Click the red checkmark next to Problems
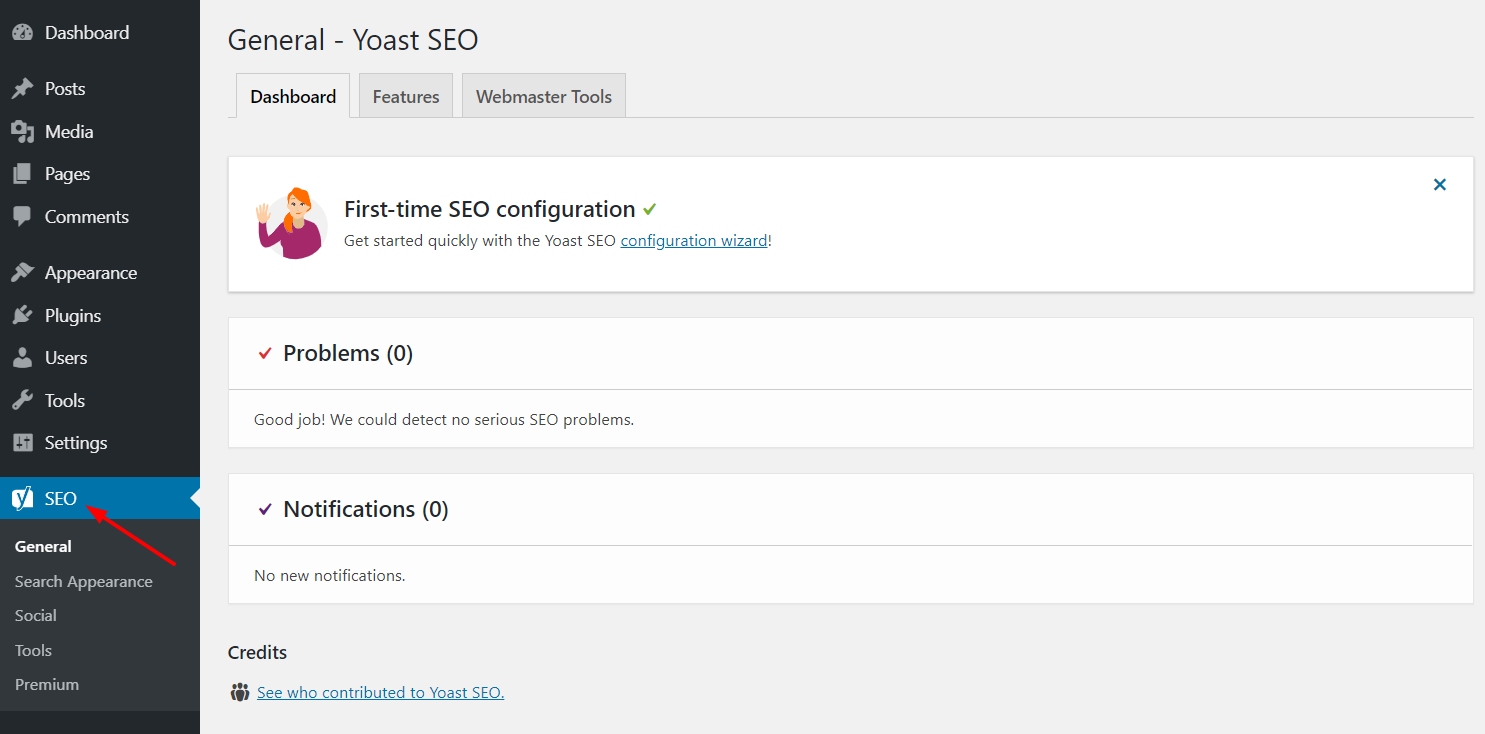The width and height of the screenshot is (1485, 734). pyautogui.click(x=265, y=353)
